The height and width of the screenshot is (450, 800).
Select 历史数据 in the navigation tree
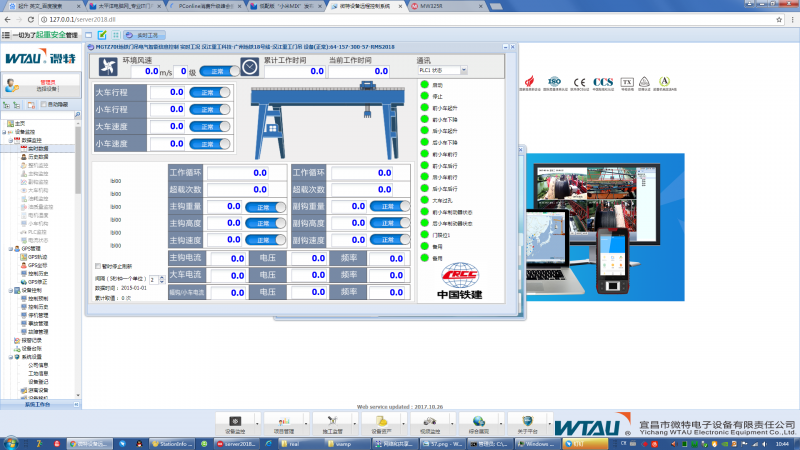(38, 157)
